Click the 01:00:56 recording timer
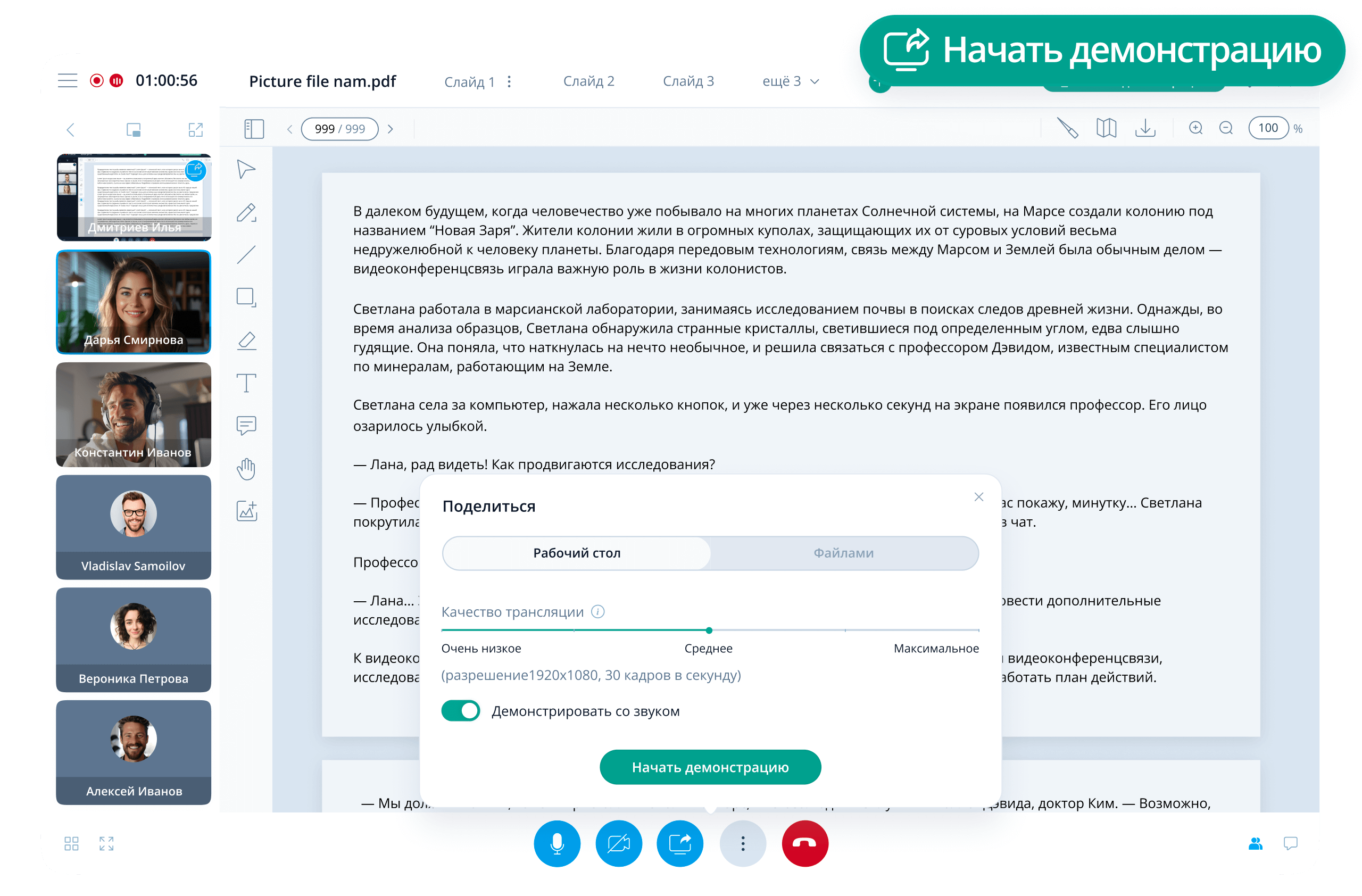 click(x=167, y=81)
